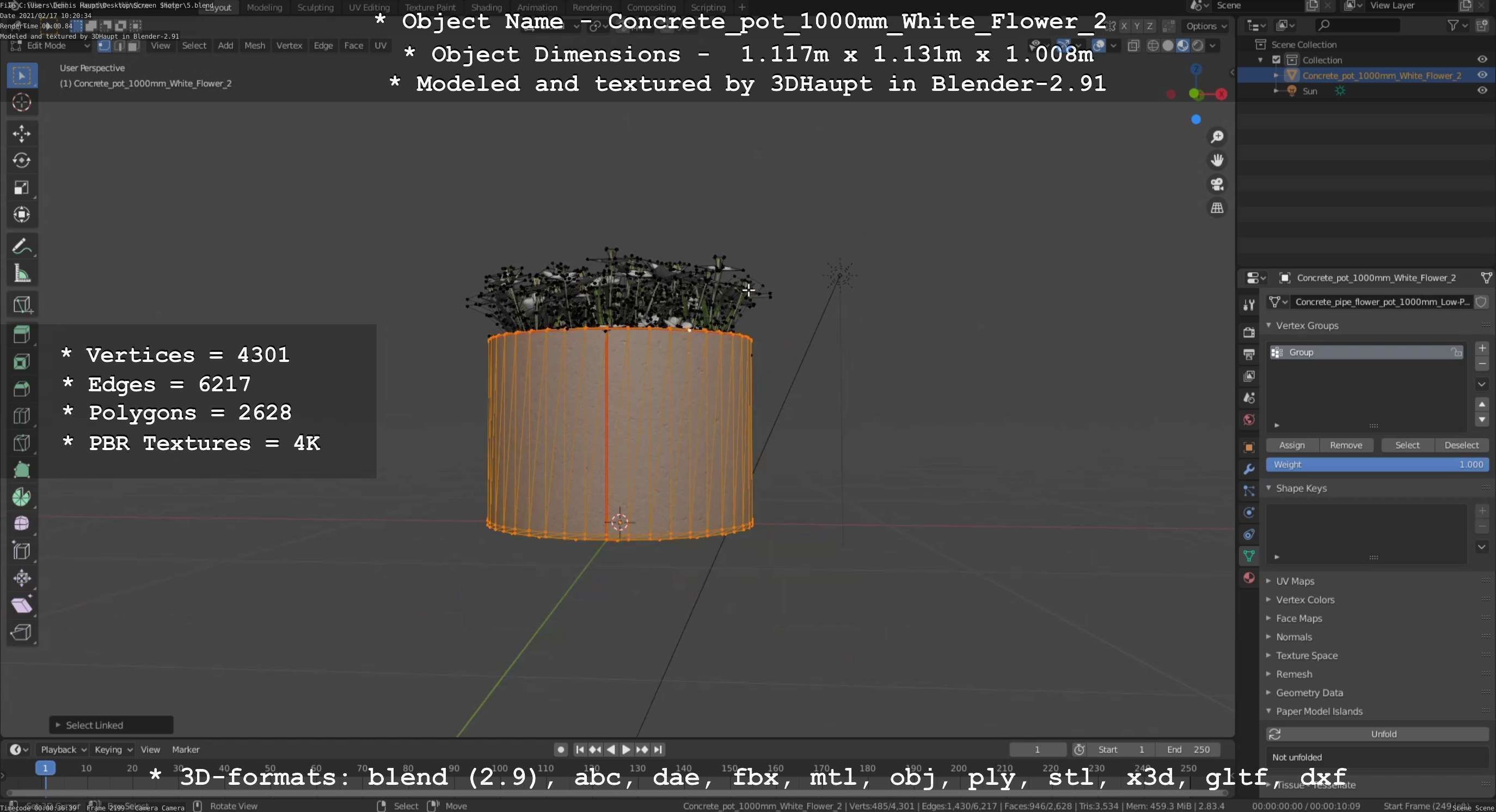Viewport: 1496px width, 812px height.
Task: Activate the 3D Cursor tool
Action: point(22,103)
